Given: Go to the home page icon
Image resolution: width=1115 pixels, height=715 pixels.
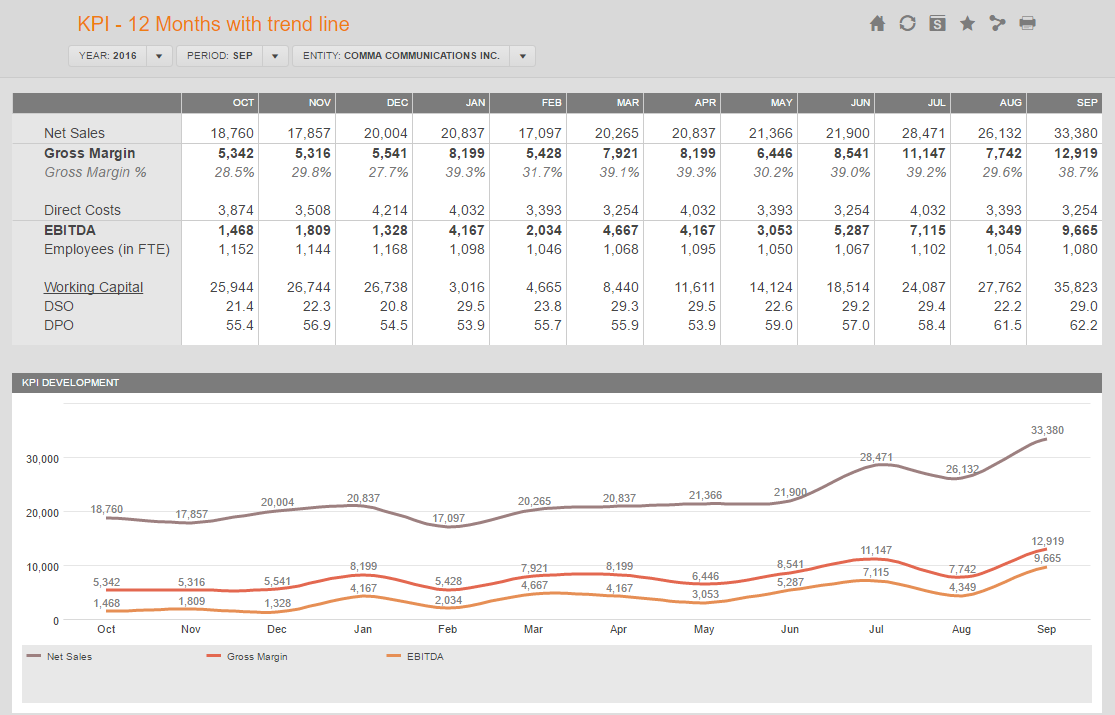Looking at the screenshot, I should 877,23.
